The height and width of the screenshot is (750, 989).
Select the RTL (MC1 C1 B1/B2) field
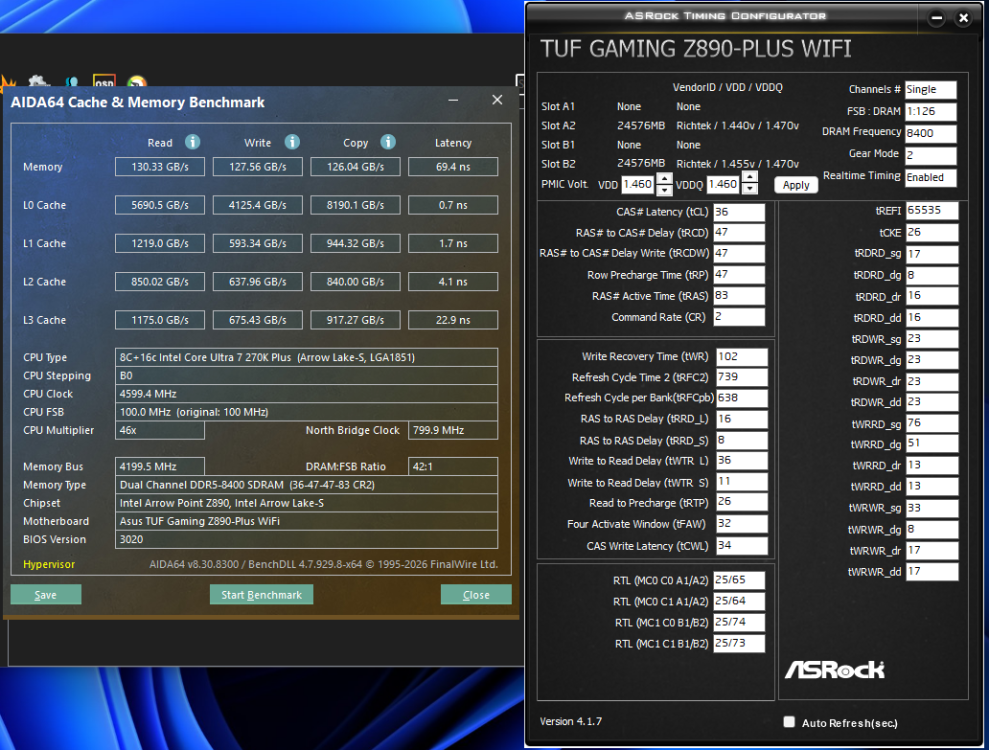coord(739,643)
